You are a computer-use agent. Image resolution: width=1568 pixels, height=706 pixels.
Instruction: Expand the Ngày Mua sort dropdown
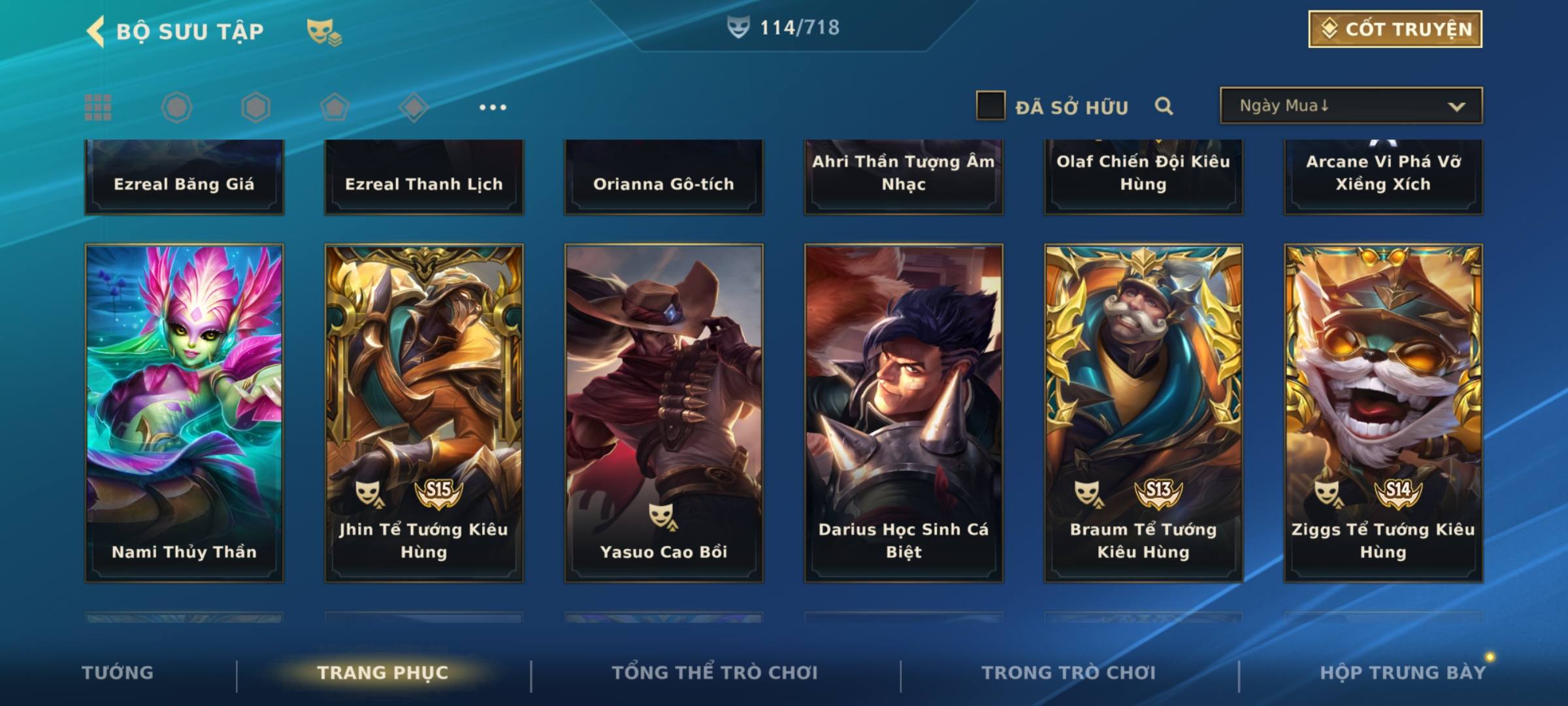1351,105
